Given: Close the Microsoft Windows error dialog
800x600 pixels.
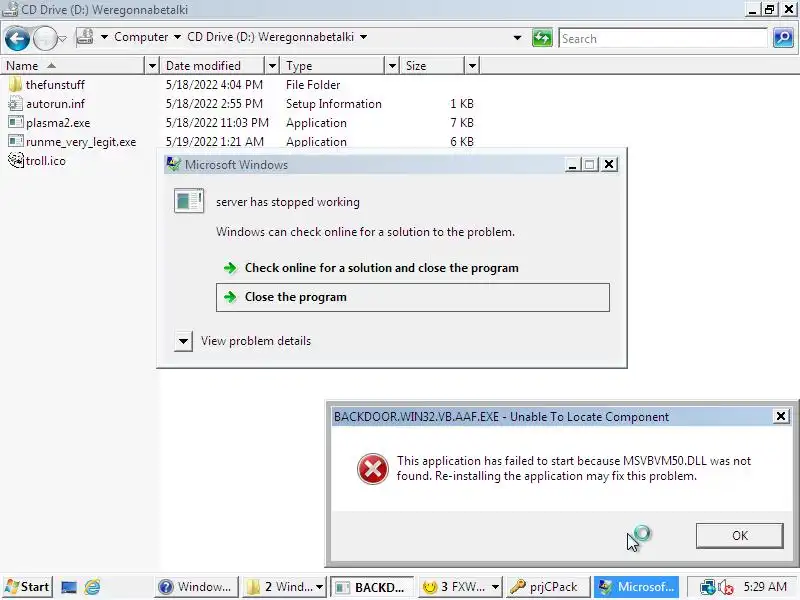Looking at the screenshot, I should coord(609,164).
